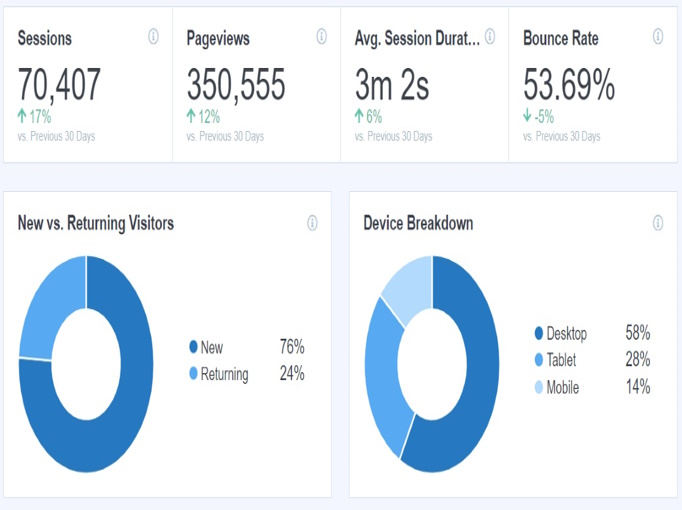
Task: Click the Device Breakdown heading
Action: pyautogui.click(x=418, y=223)
